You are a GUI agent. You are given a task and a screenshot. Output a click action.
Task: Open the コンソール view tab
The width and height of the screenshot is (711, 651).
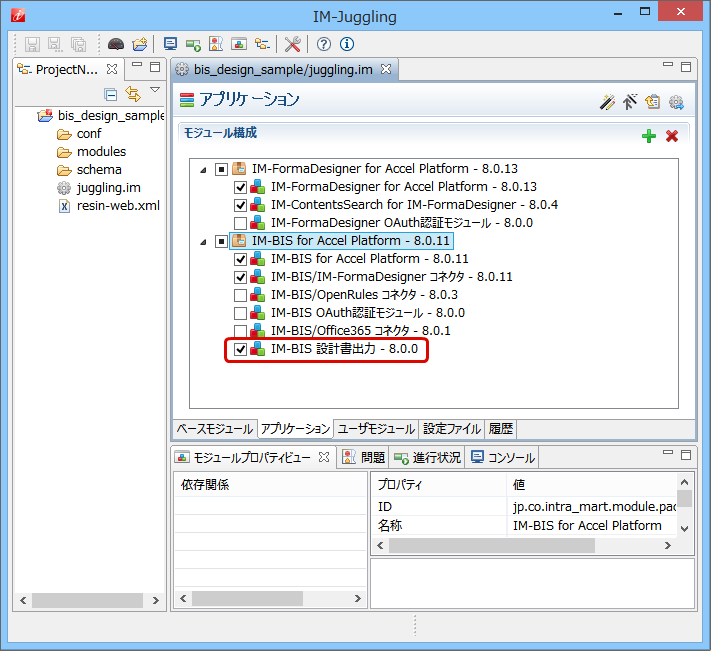pyautogui.click(x=503, y=457)
